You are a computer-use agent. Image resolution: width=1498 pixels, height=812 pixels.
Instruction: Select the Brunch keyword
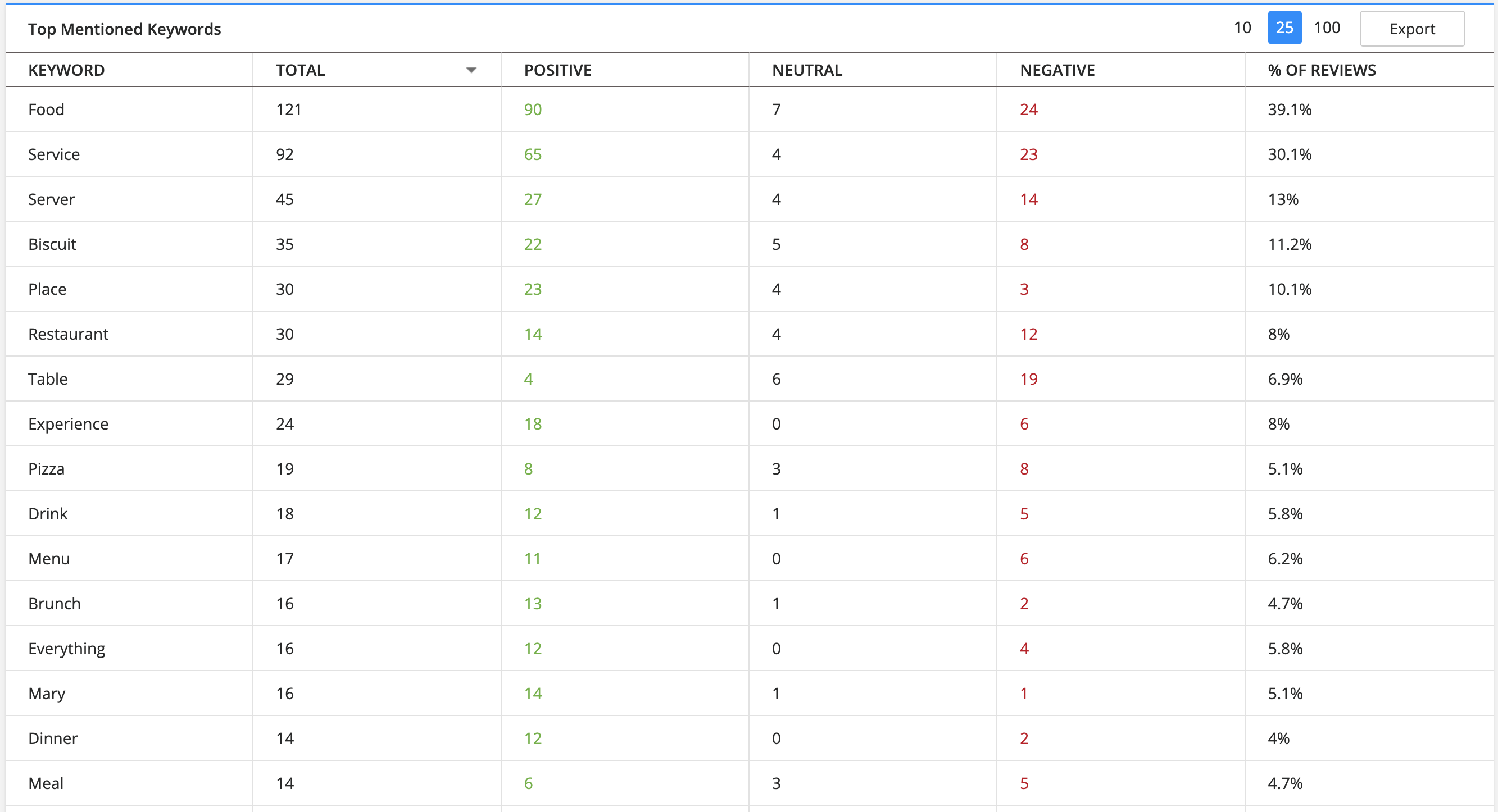click(54, 604)
